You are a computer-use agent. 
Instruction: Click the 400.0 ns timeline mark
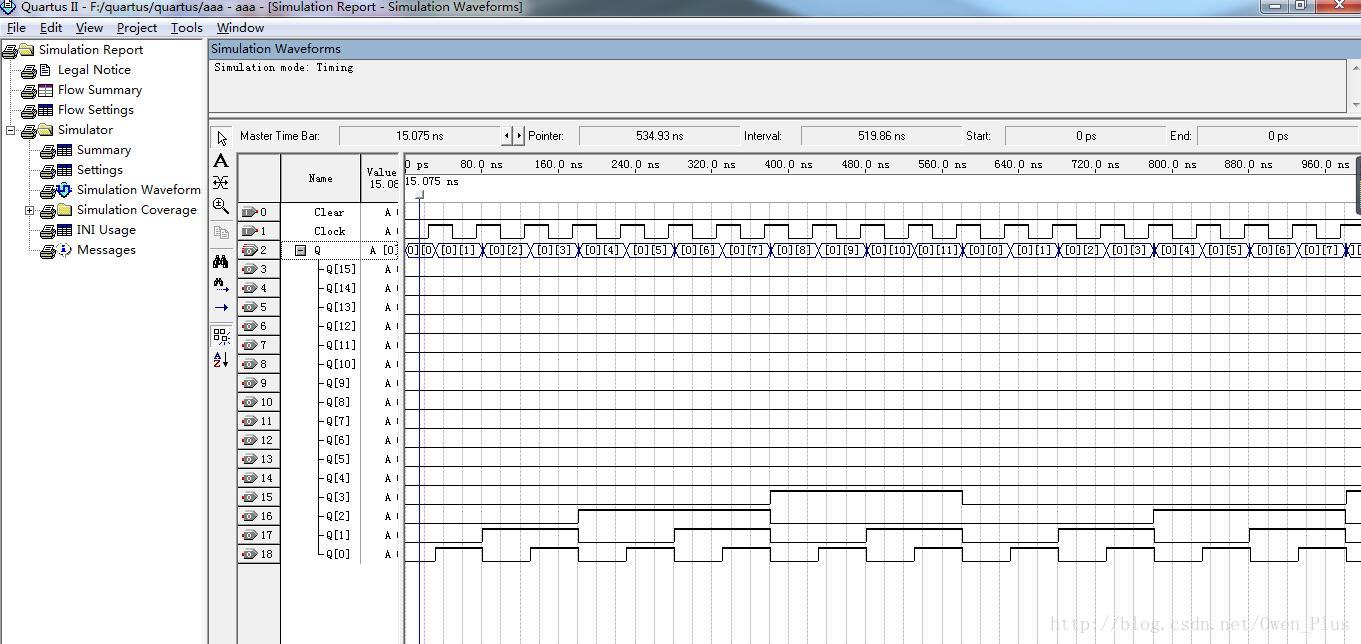tap(789, 164)
